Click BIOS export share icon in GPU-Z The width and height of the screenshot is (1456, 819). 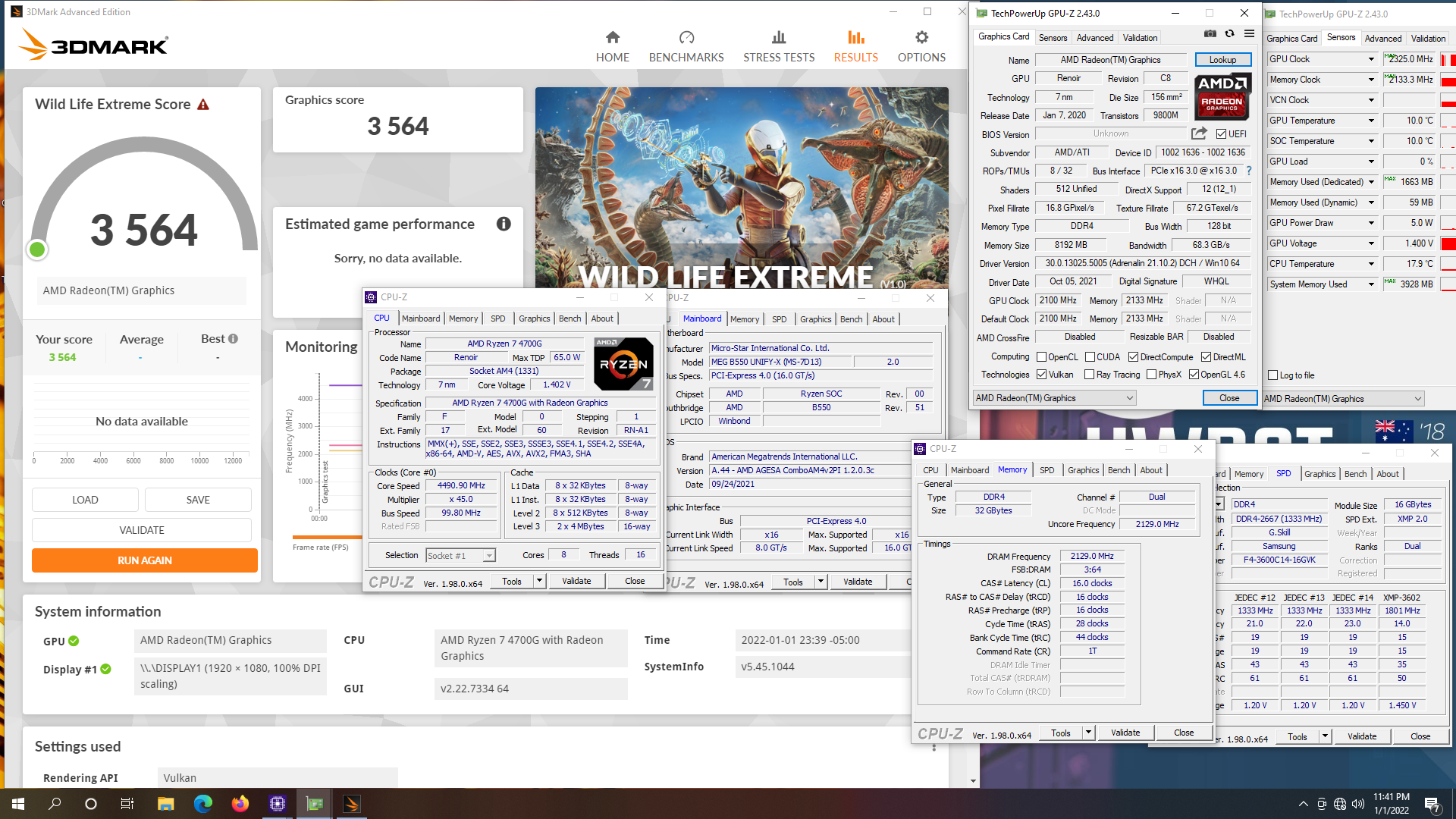(x=1199, y=133)
